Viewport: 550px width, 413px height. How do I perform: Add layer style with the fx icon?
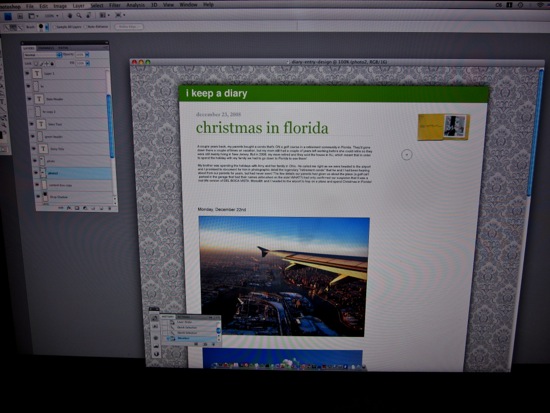[x=69, y=208]
